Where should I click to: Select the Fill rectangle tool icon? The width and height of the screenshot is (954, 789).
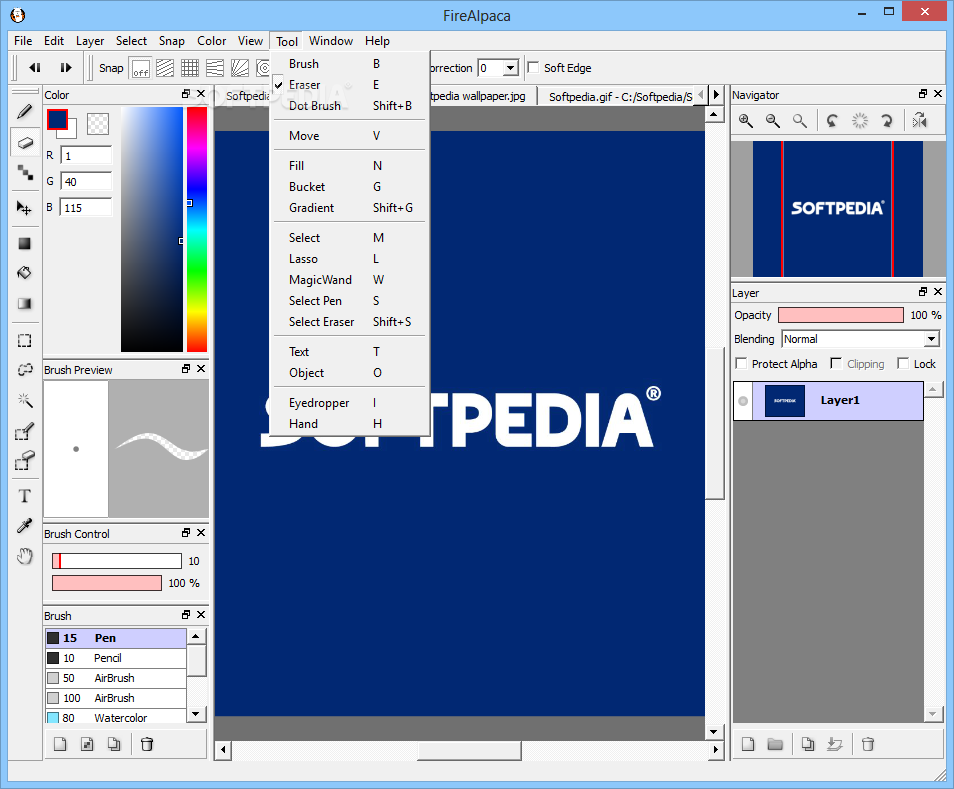point(24,243)
